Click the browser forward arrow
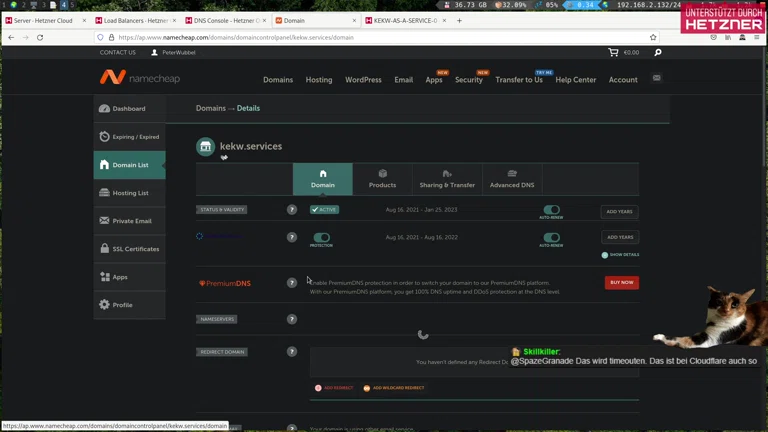This screenshot has height=432, width=768. coord(25,37)
